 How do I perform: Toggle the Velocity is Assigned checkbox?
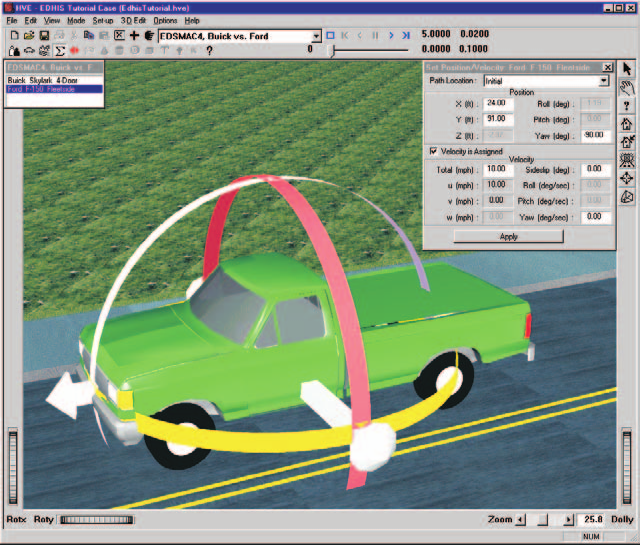click(x=433, y=151)
